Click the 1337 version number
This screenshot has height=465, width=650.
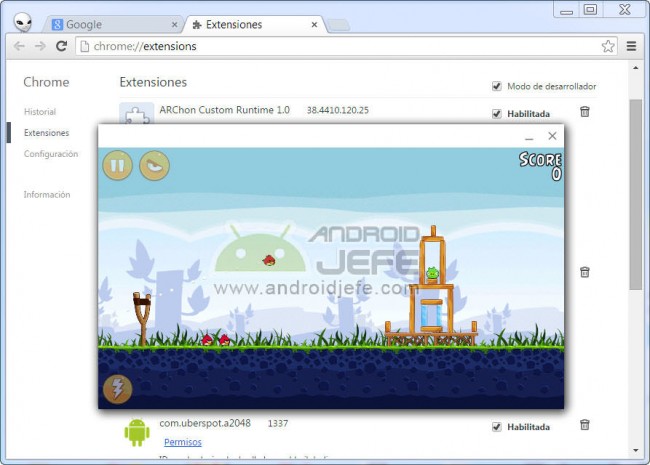[278, 424]
